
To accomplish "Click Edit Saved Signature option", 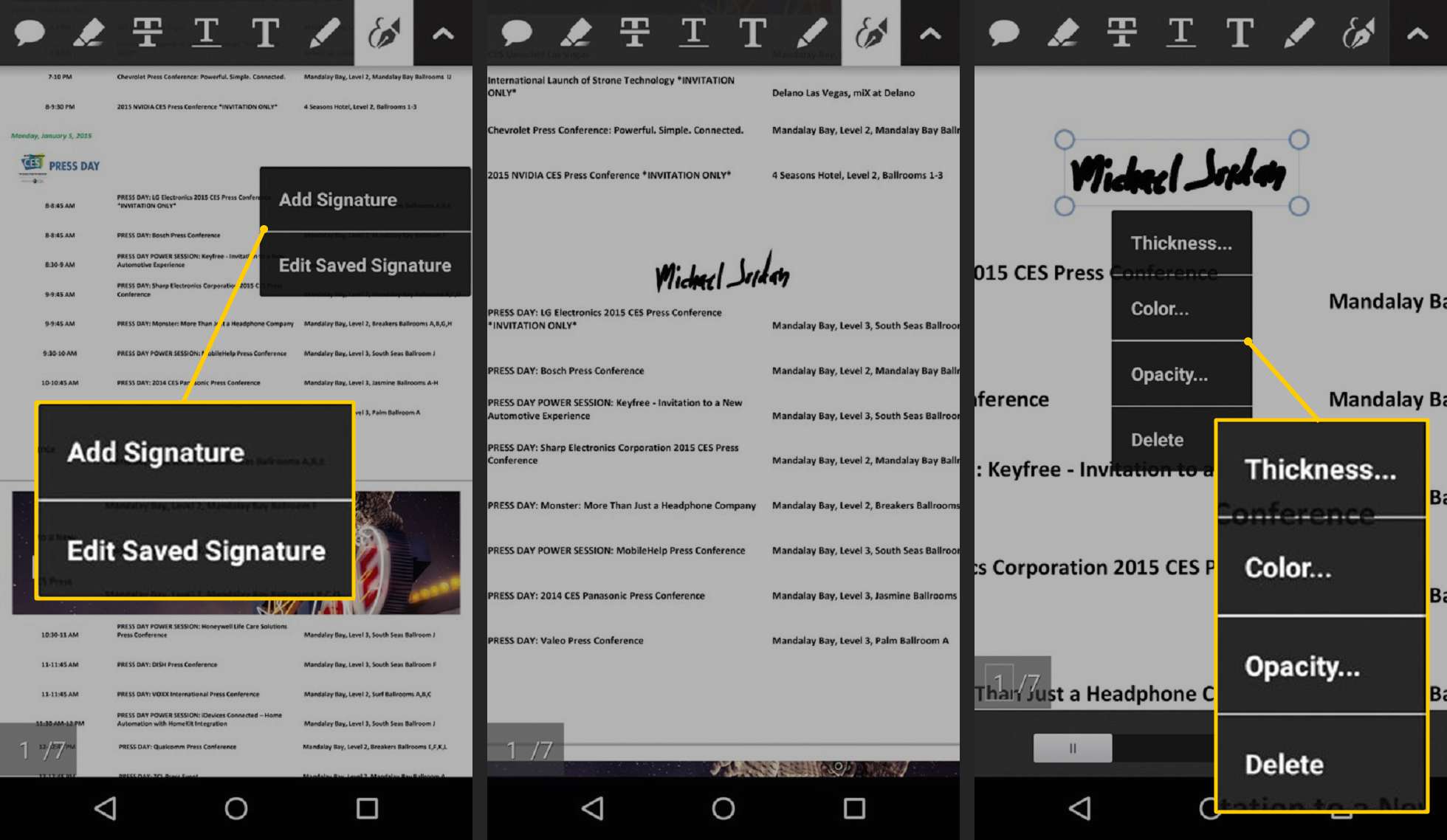I will 363,265.
